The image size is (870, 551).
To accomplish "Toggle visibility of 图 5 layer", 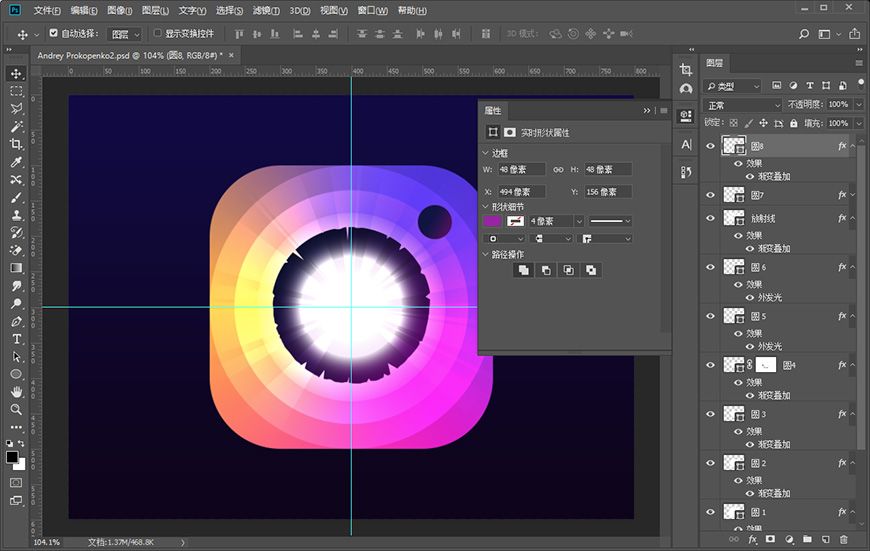I will (710, 316).
